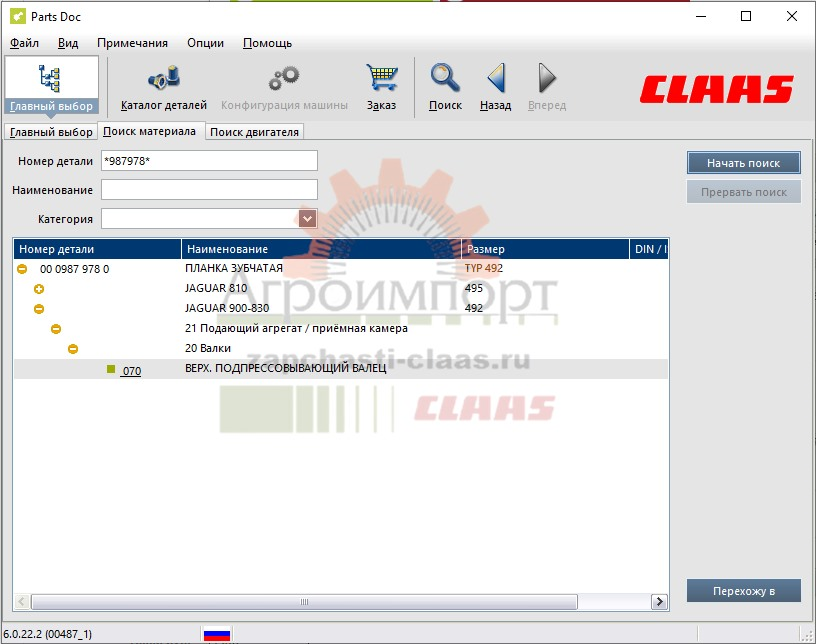
Task: Select part number 00 0987 978 0
Action: coord(74,269)
